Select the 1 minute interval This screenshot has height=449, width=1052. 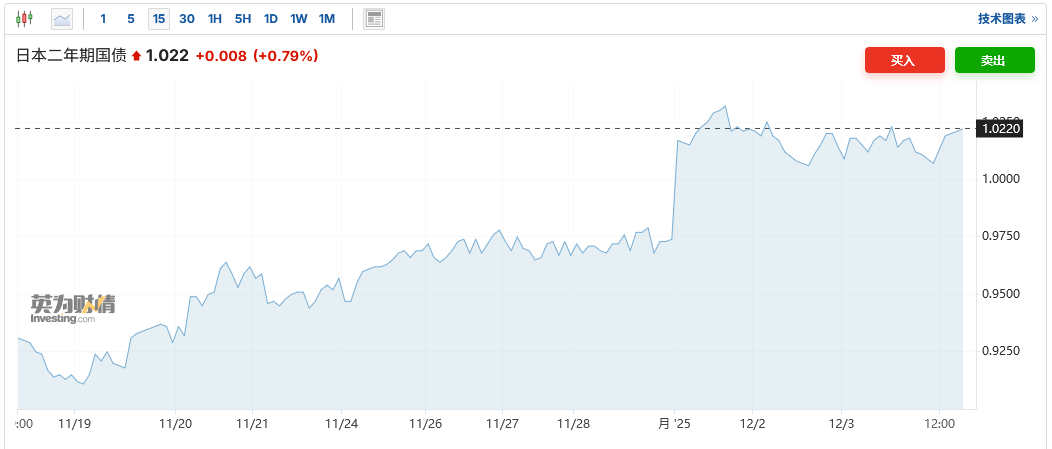[x=103, y=18]
